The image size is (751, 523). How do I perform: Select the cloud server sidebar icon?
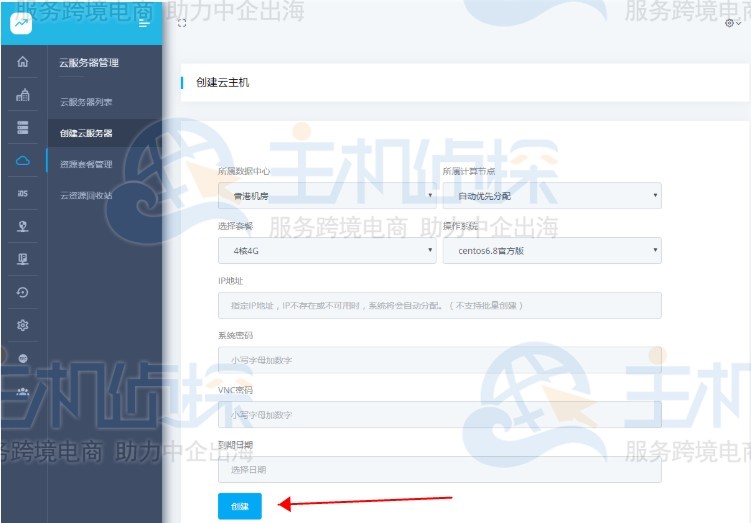(x=23, y=160)
